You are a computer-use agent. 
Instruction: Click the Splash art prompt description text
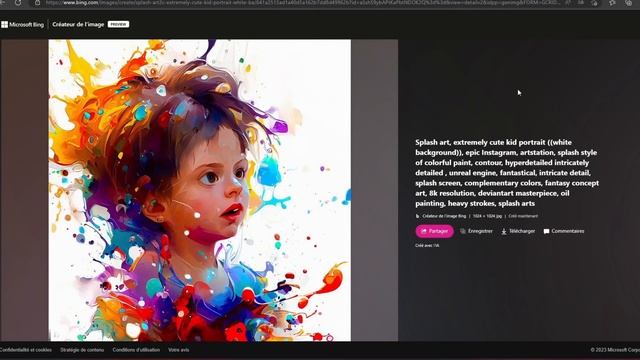click(x=507, y=173)
